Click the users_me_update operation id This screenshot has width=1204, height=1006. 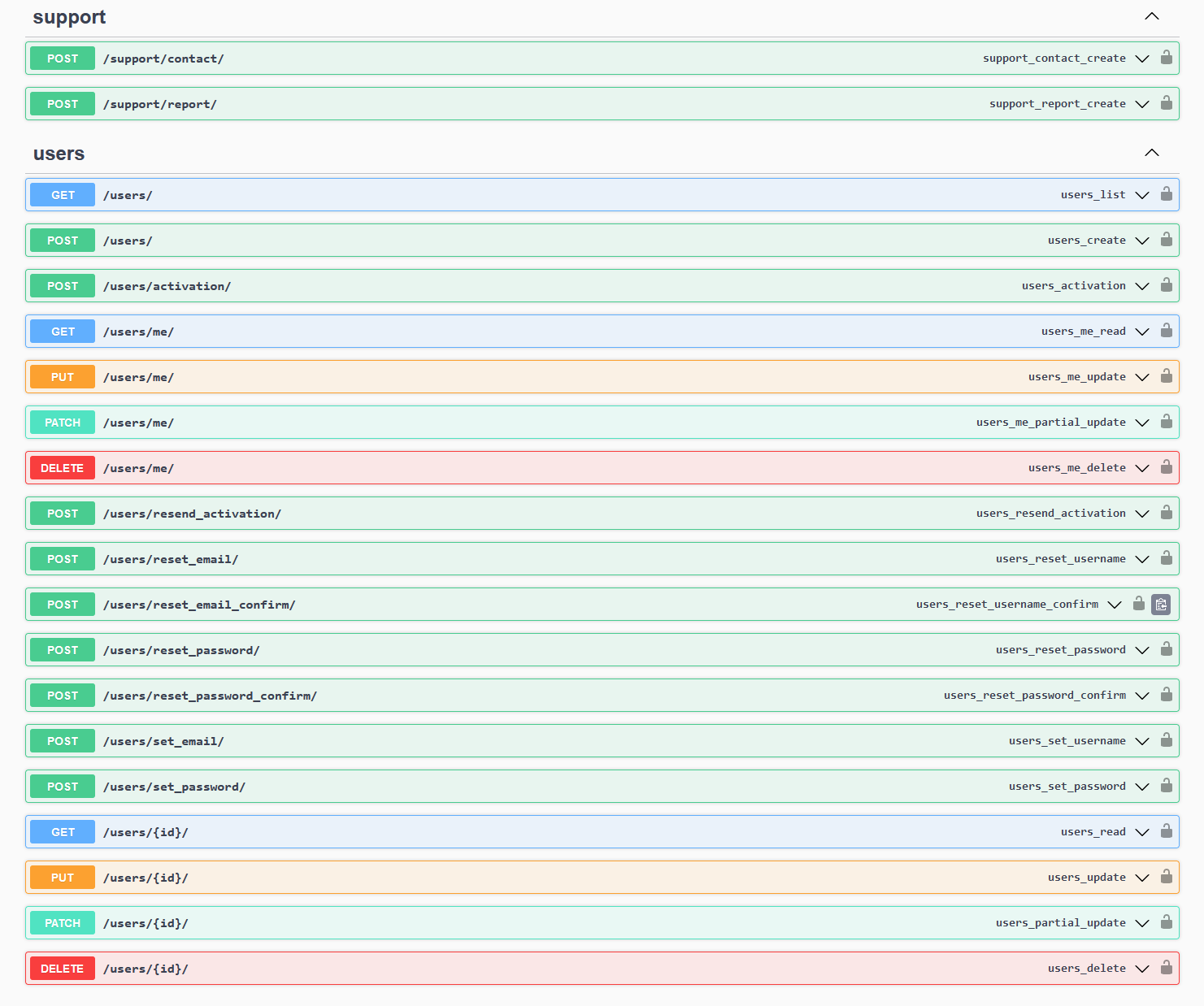tap(1076, 377)
